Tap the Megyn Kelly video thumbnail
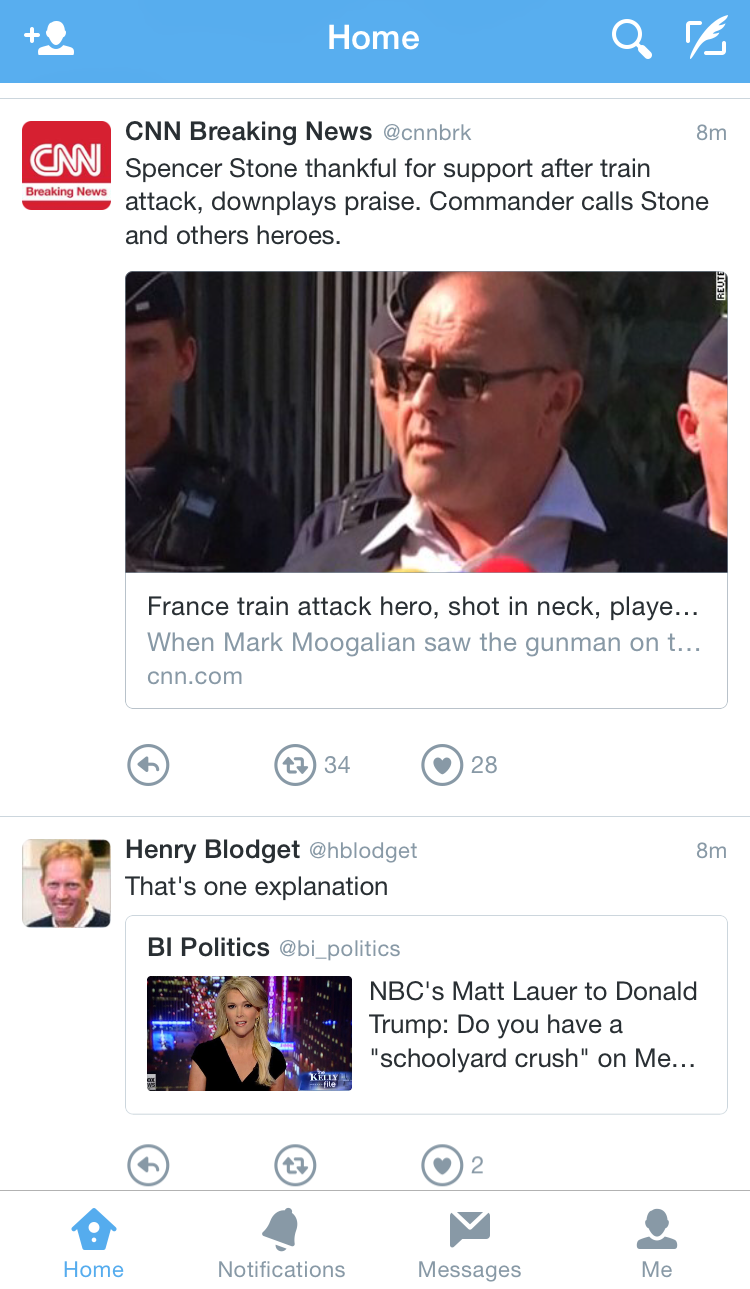This screenshot has width=750, height=1289. click(249, 1033)
